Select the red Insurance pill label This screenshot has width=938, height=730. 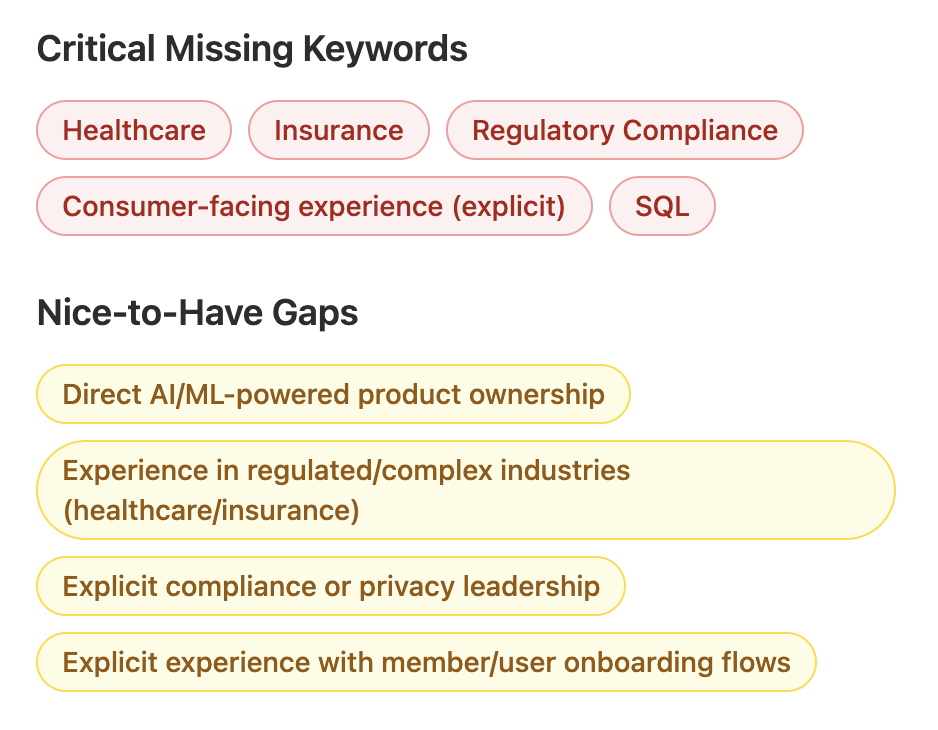(339, 130)
